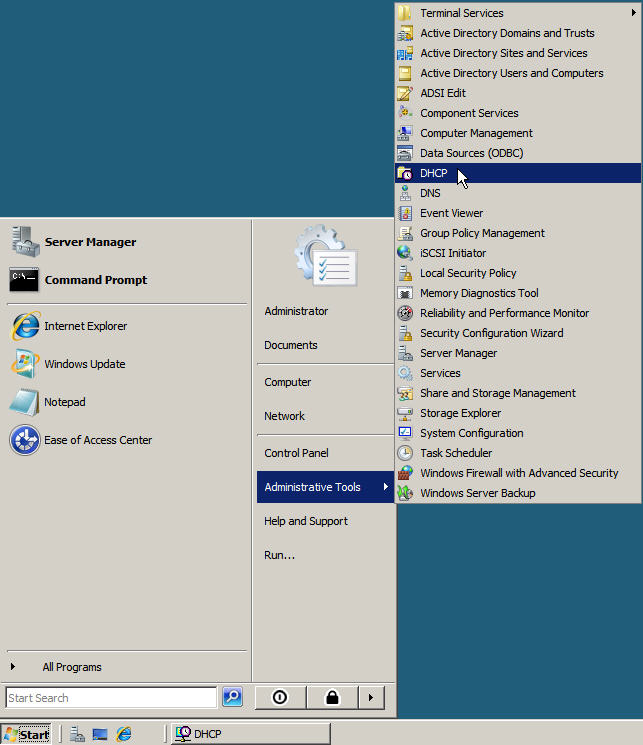
Task: Click the Task Scheduler label
Action: tap(456, 453)
